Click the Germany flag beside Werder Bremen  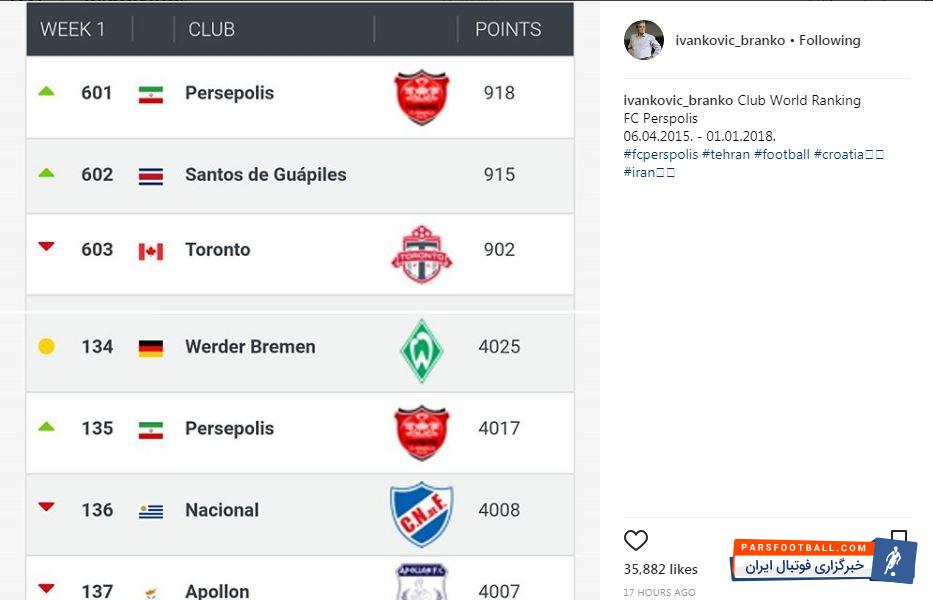click(150, 348)
